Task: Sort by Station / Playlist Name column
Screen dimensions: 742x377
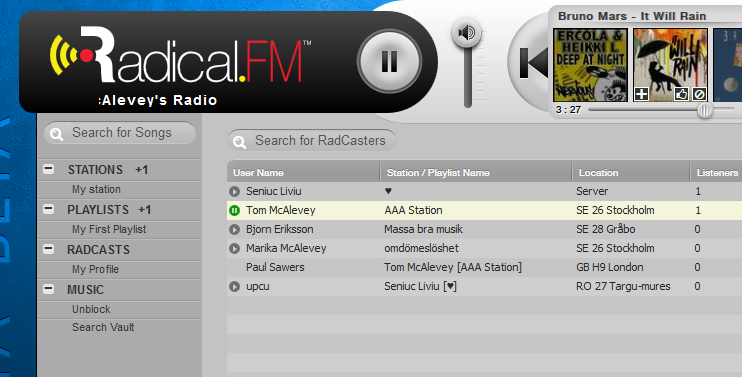Action: coord(476,173)
